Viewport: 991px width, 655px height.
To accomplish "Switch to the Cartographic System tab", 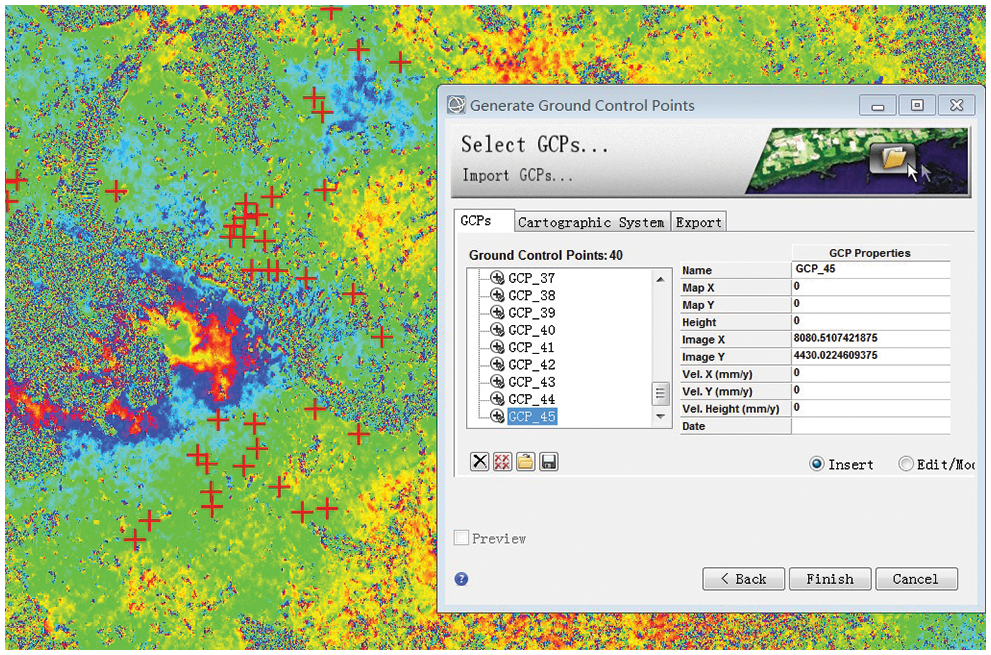I will 591,222.
